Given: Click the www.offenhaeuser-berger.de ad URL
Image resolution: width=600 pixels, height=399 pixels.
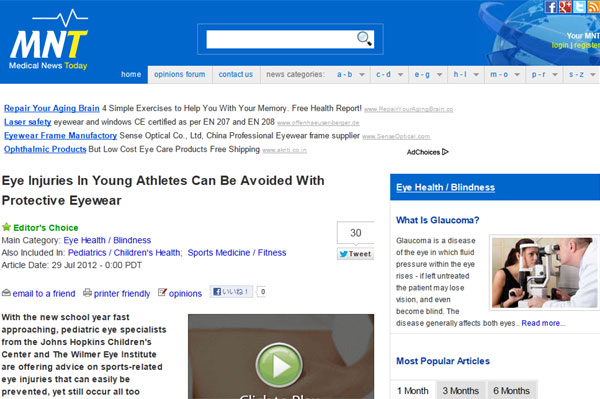Looking at the screenshot, I should (318, 123).
